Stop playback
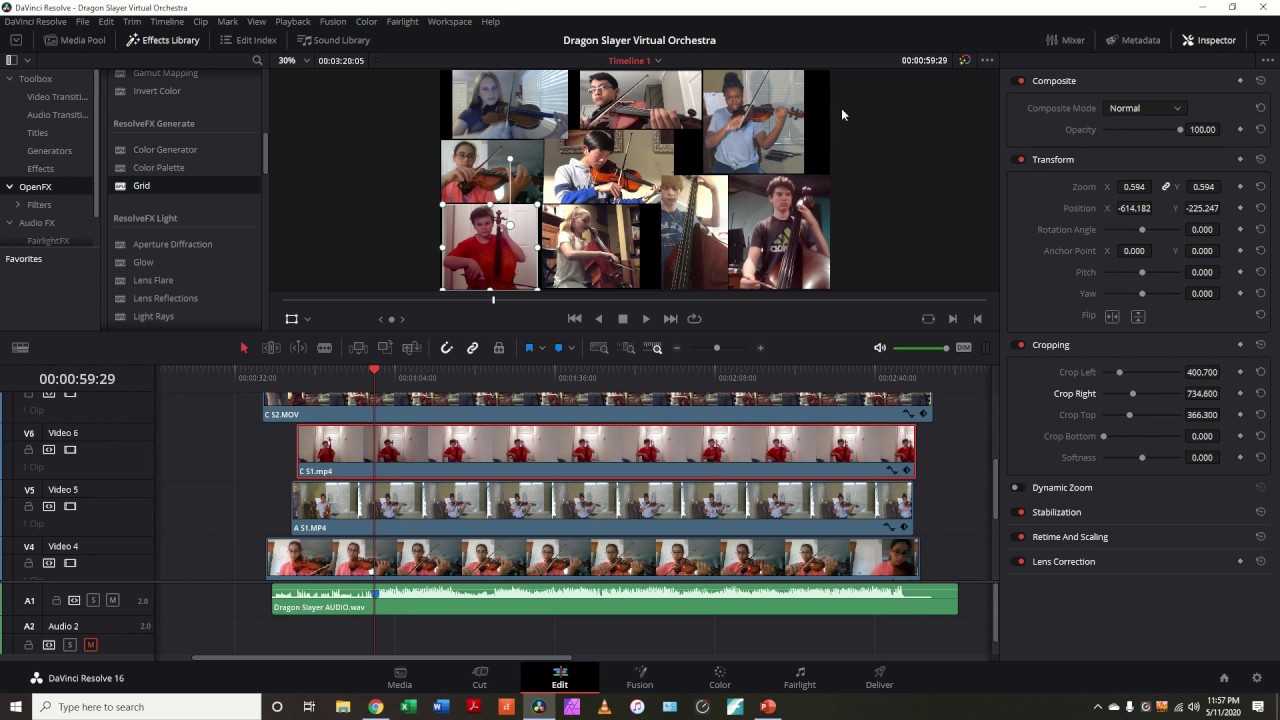Screen dimensions: 1280x720 click(x=623, y=319)
